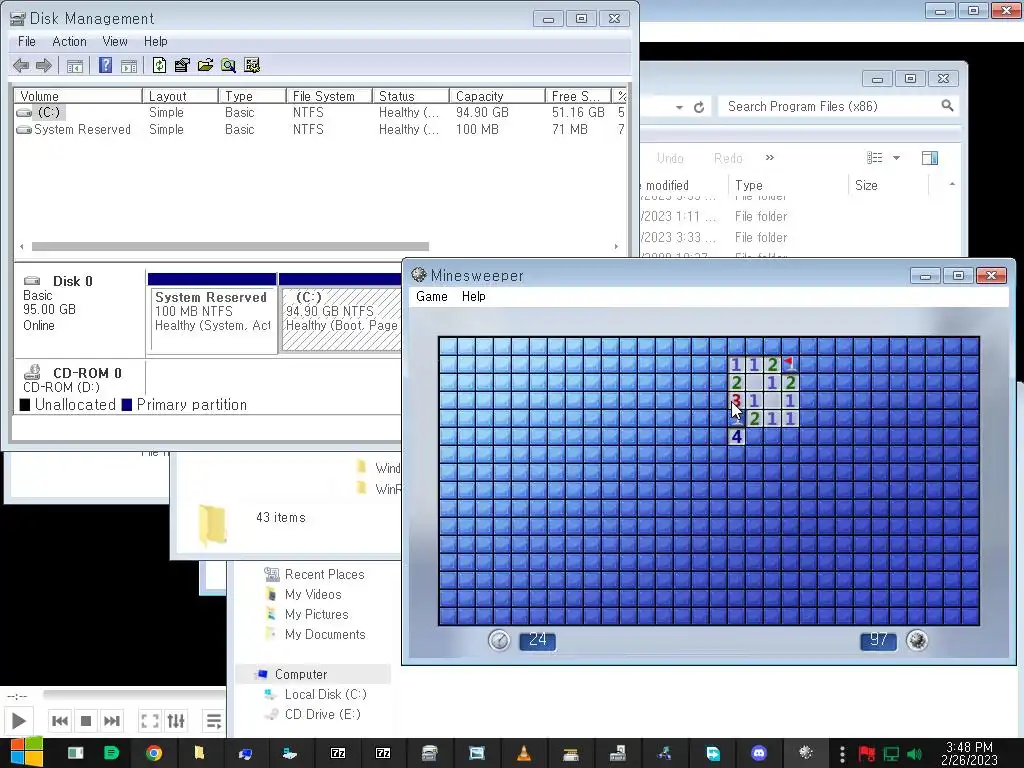Click the Size column header in Explorer
Image resolution: width=1024 pixels, height=768 pixels.
(888, 185)
